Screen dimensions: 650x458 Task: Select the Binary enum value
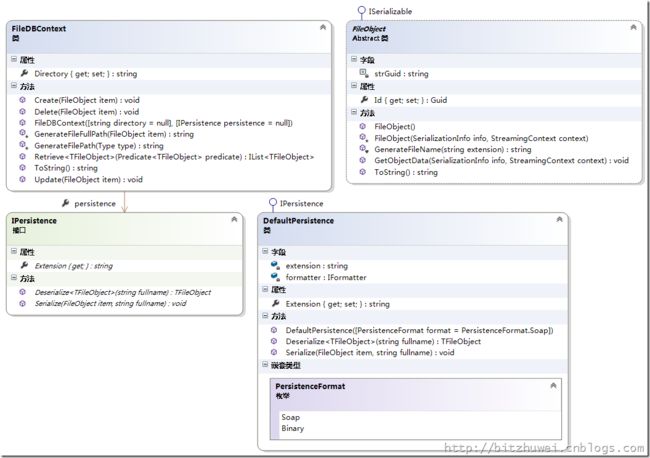(293, 429)
